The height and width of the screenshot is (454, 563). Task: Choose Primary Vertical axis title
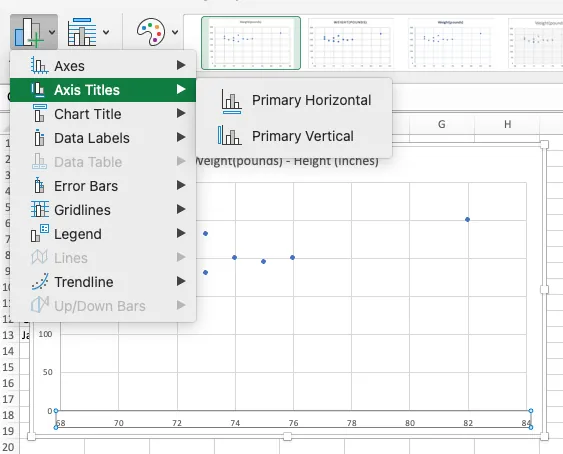[x=294, y=136]
